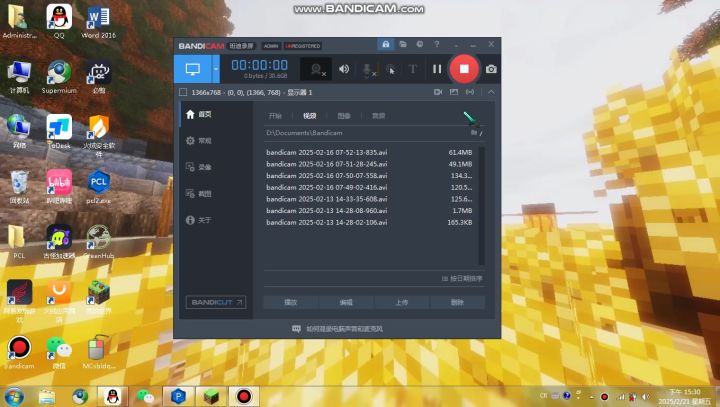Take a screenshot with the camera icon

[491, 69]
